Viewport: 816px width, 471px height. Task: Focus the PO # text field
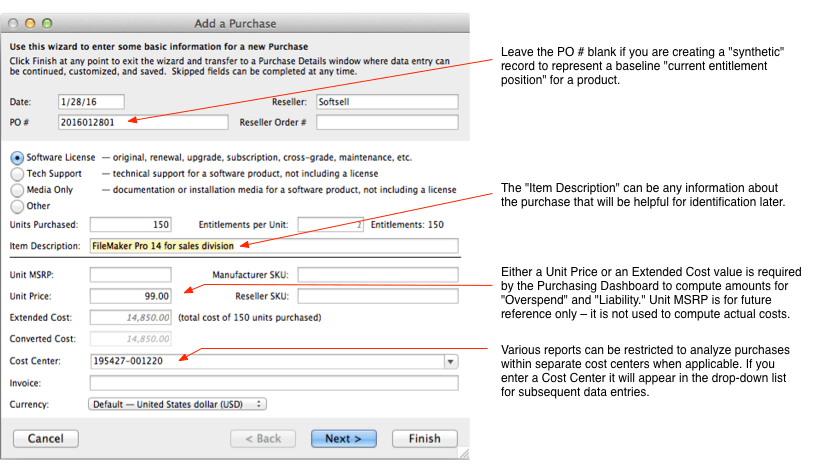click(x=158, y=123)
